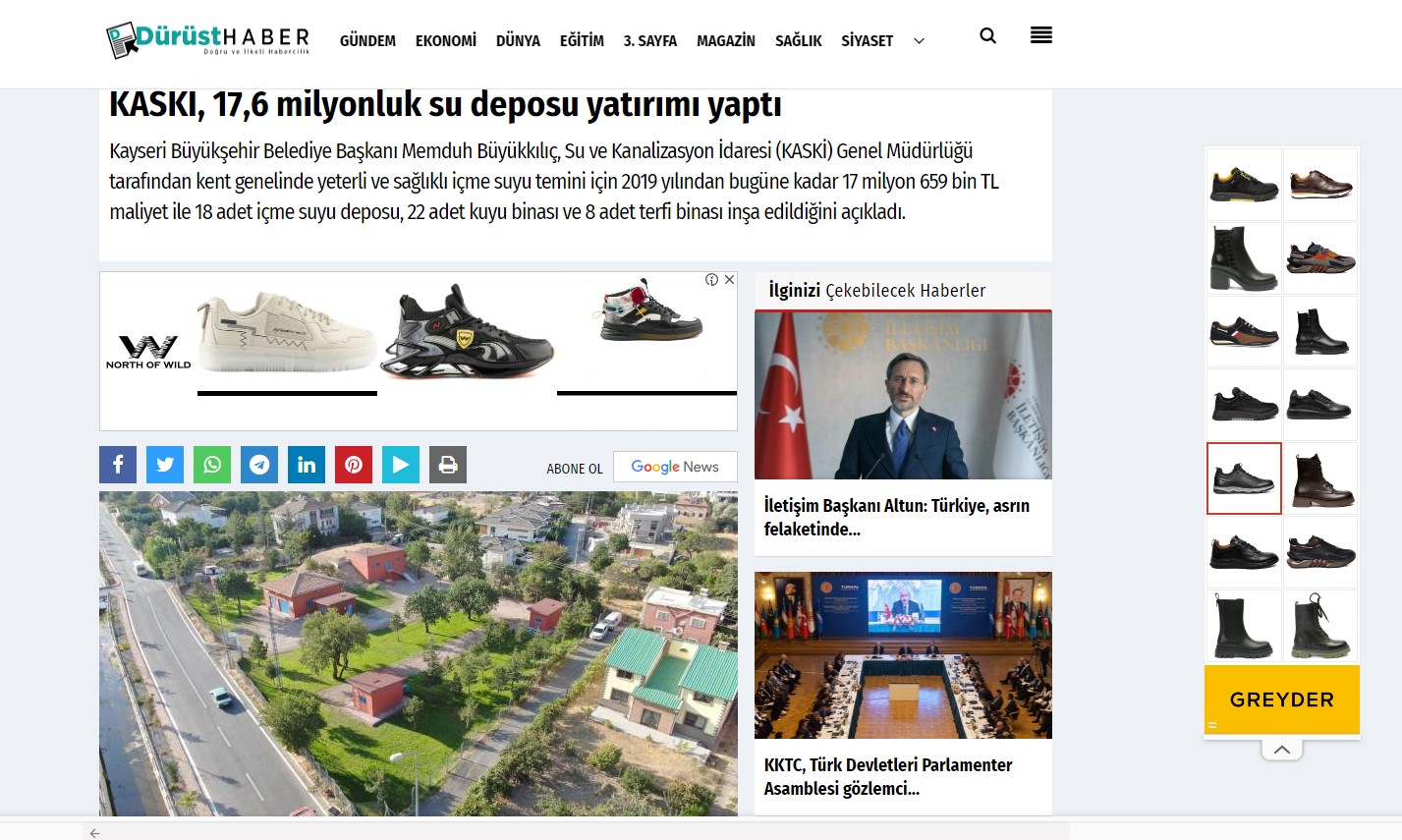Open İletişim Başkanı Altun headline
1402x840 pixels.
[x=896, y=517]
